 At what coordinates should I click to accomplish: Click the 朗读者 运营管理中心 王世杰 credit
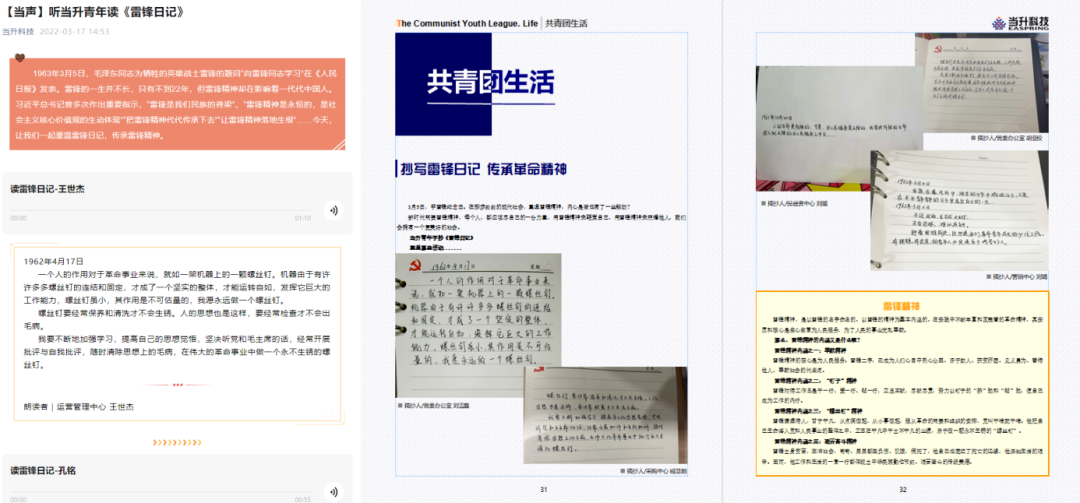pos(78,406)
